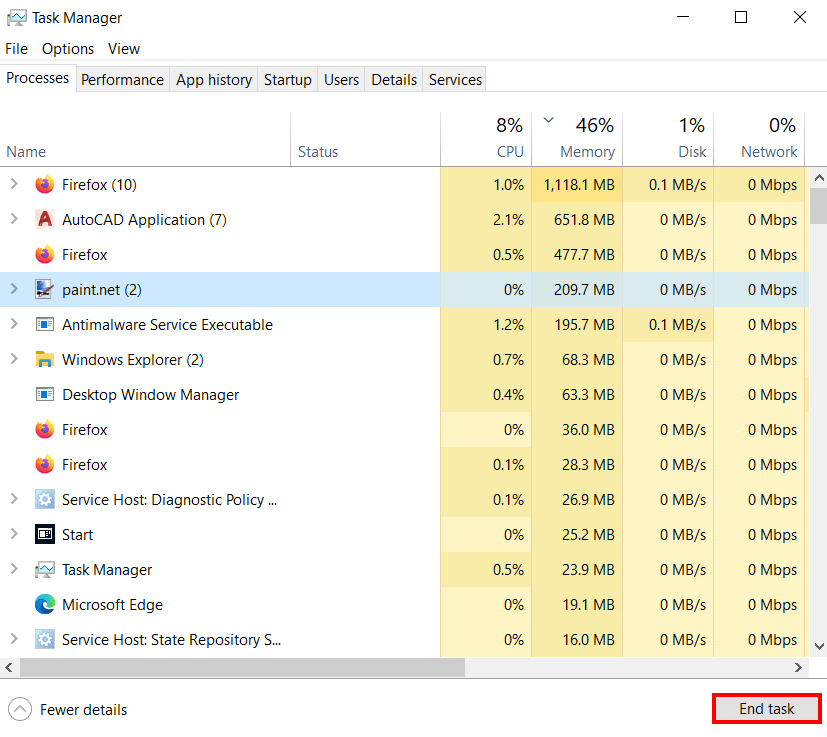Click the horizontal scrollbar right arrow
Viewport: 827px width, 737px height.
coord(799,667)
